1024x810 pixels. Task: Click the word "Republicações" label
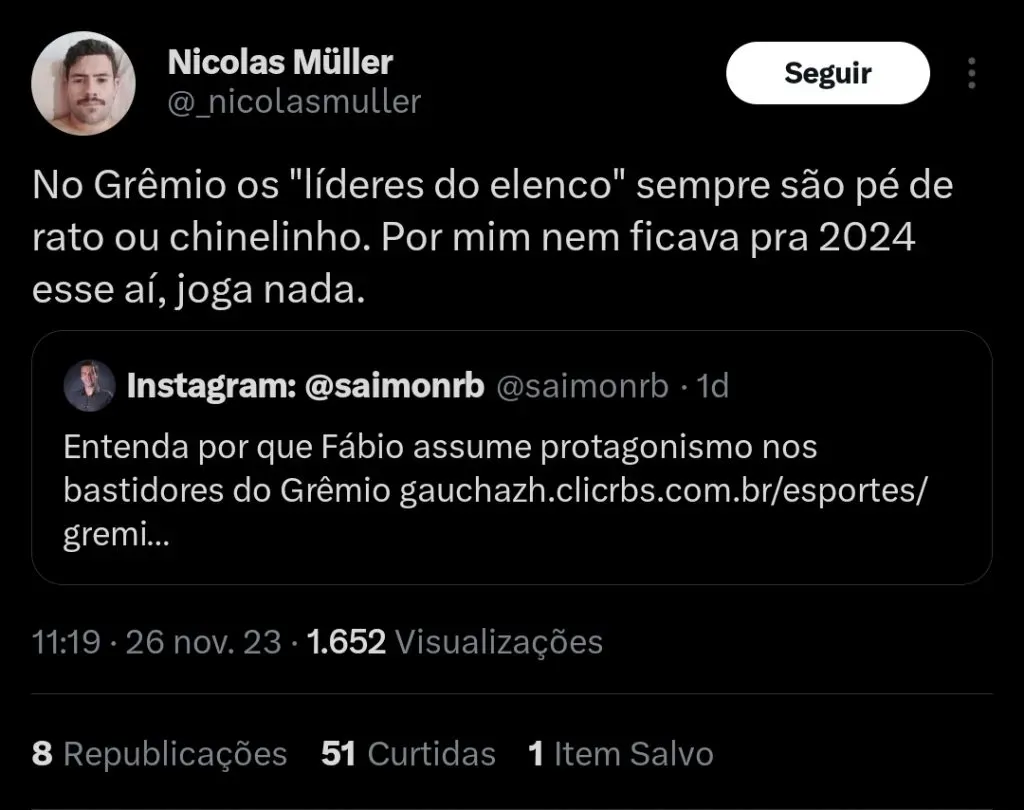tap(175, 753)
